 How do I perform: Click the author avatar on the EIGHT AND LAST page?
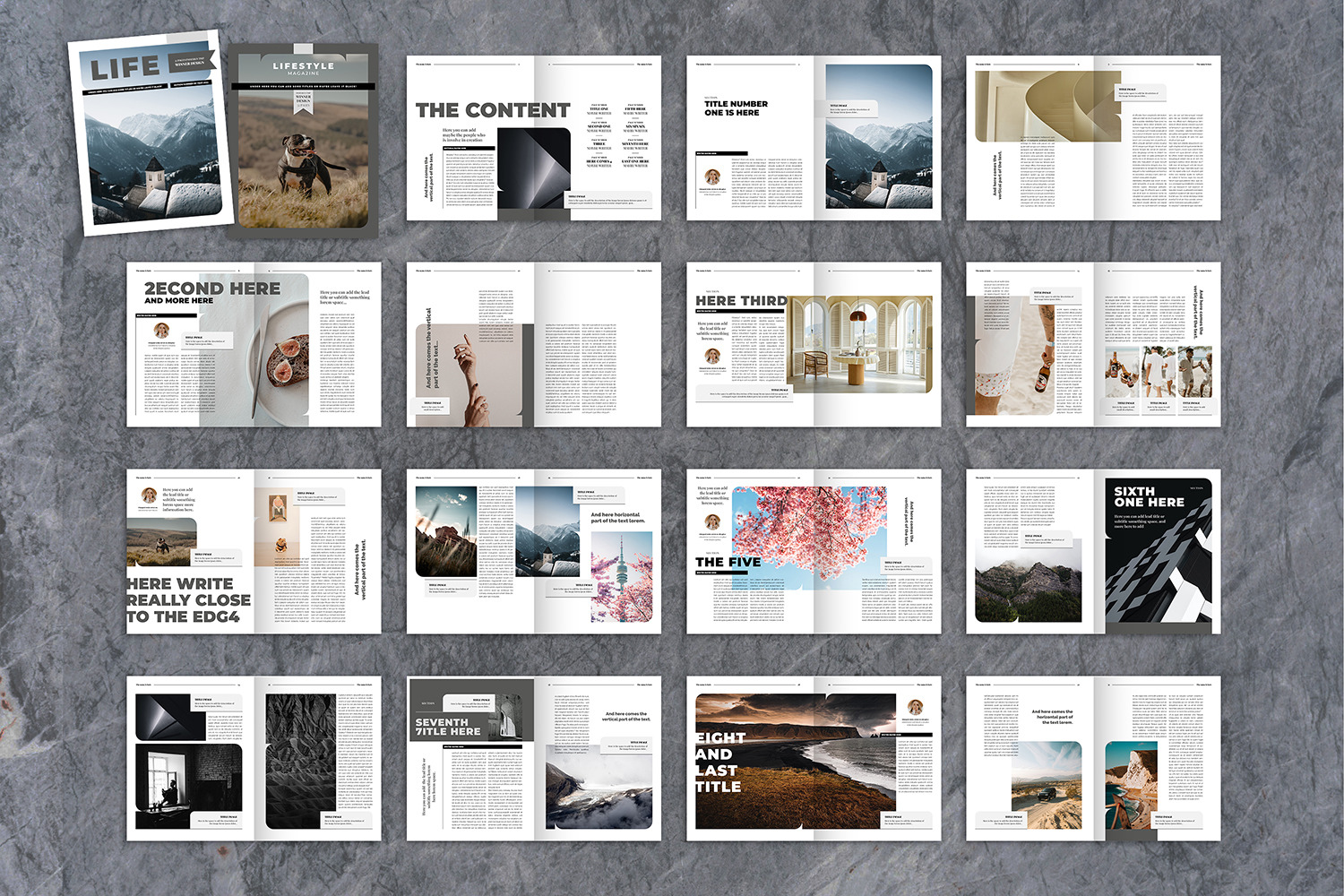pos(915,708)
